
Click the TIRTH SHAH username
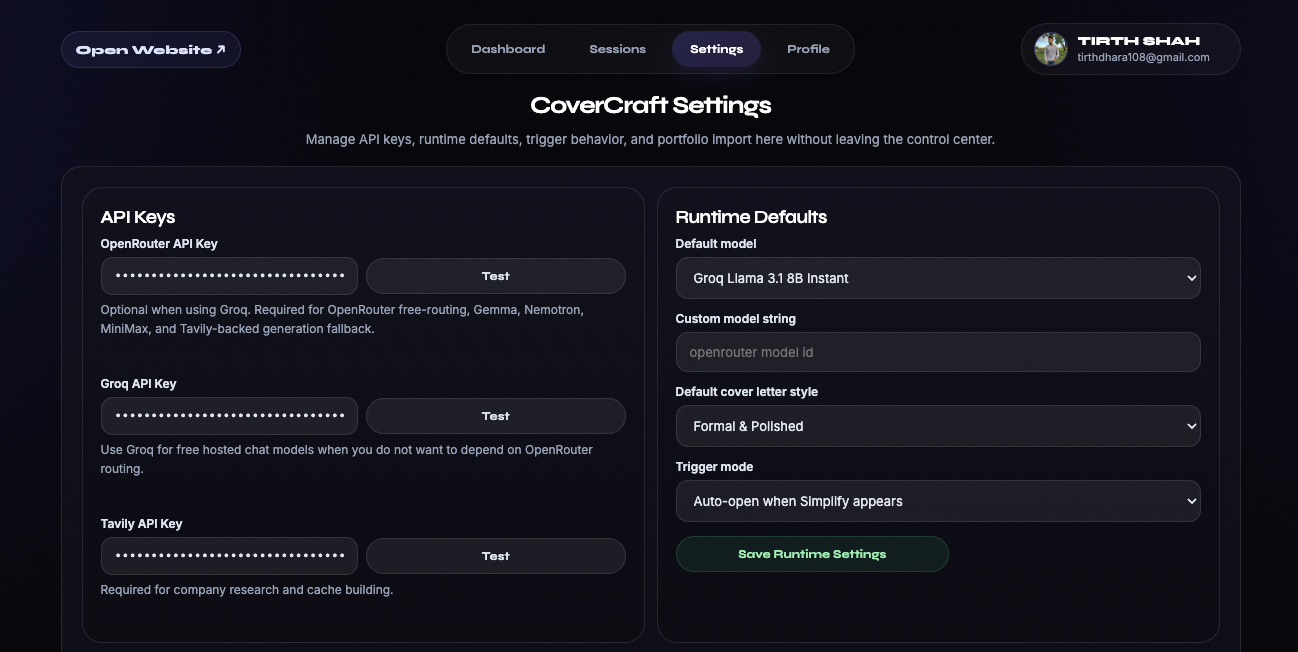point(1140,40)
